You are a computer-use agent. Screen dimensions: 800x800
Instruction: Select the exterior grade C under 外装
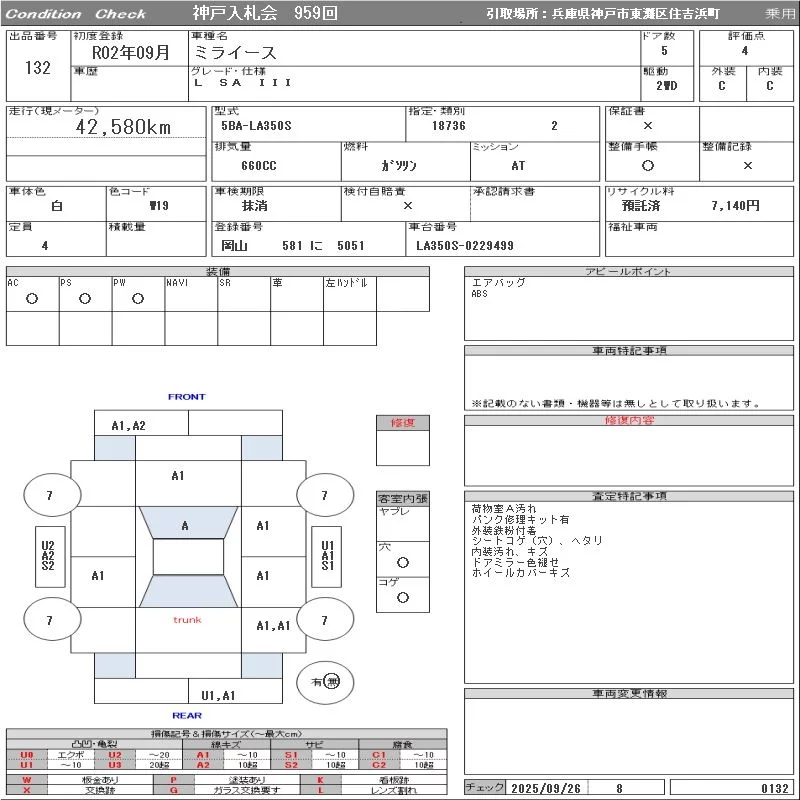[x=721, y=86]
